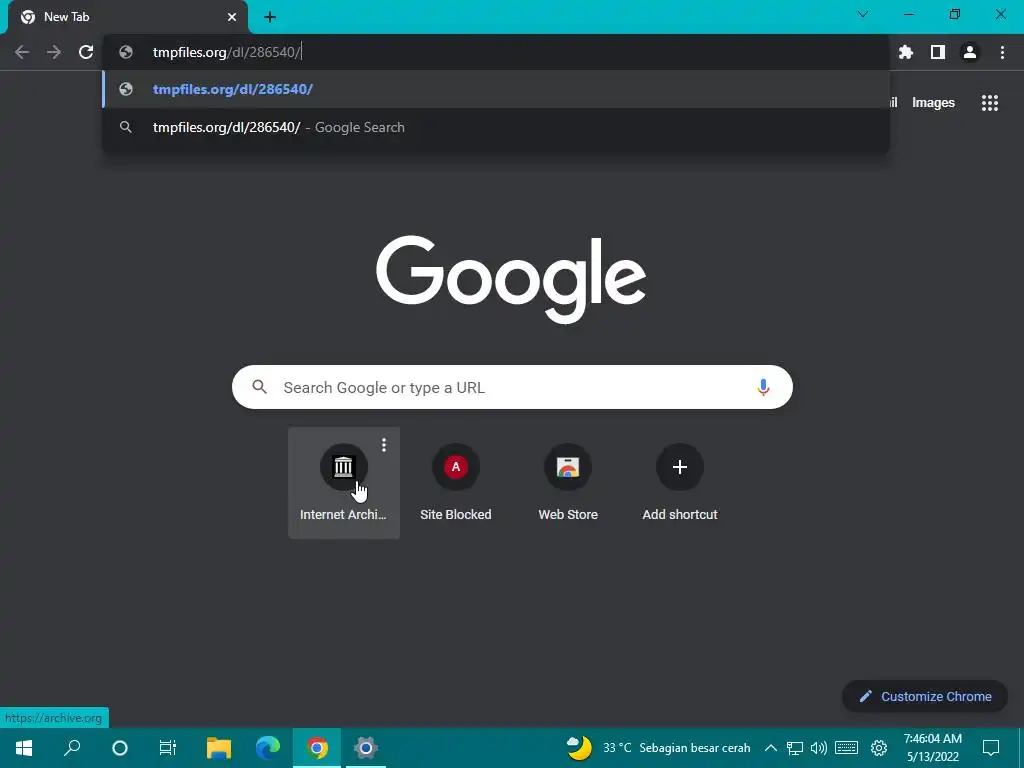Click the address bar URL text
This screenshot has width=1024, height=768.
click(x=226, y=52)
